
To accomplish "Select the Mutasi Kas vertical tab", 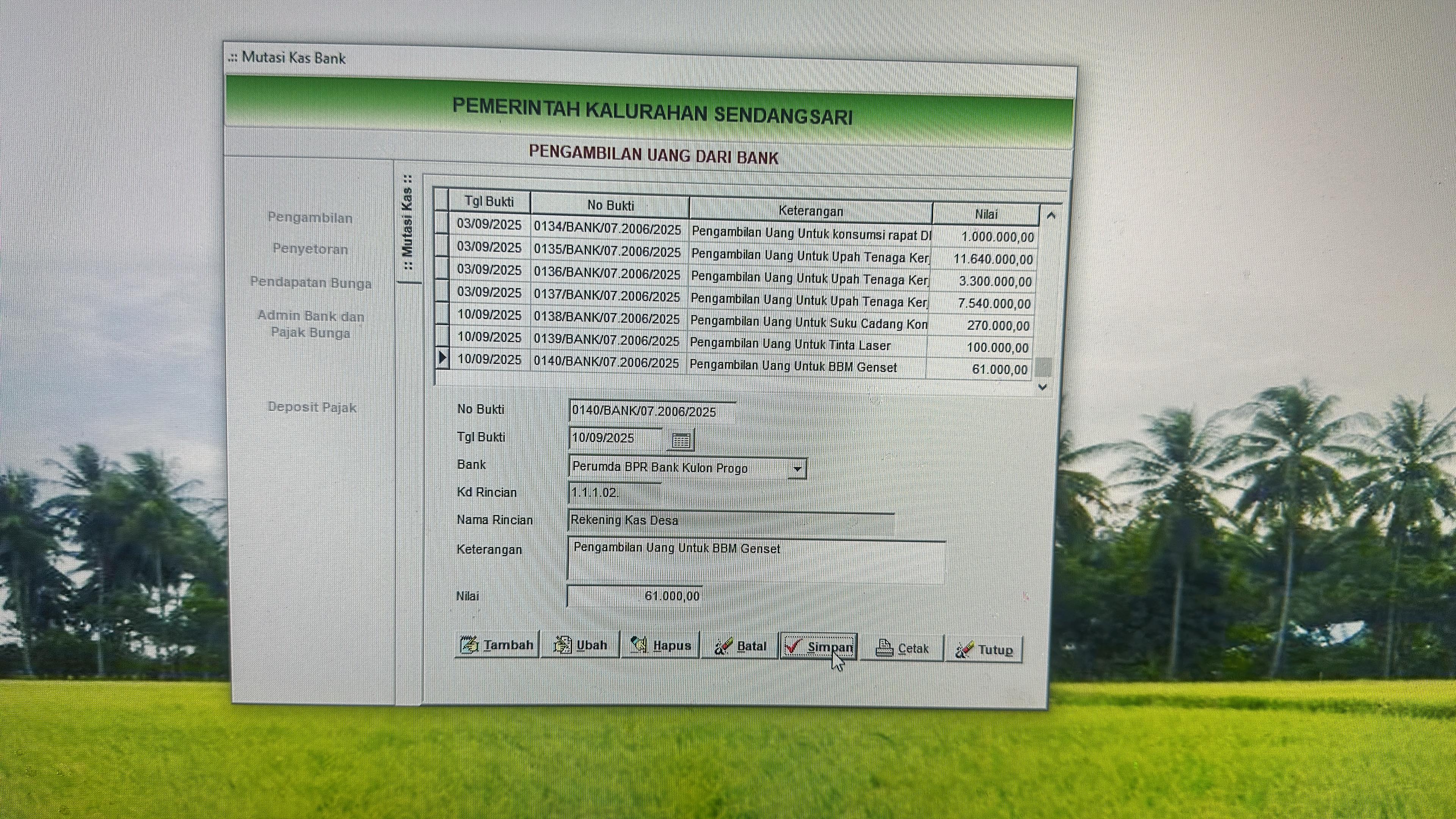I will (x=408, y=223).
